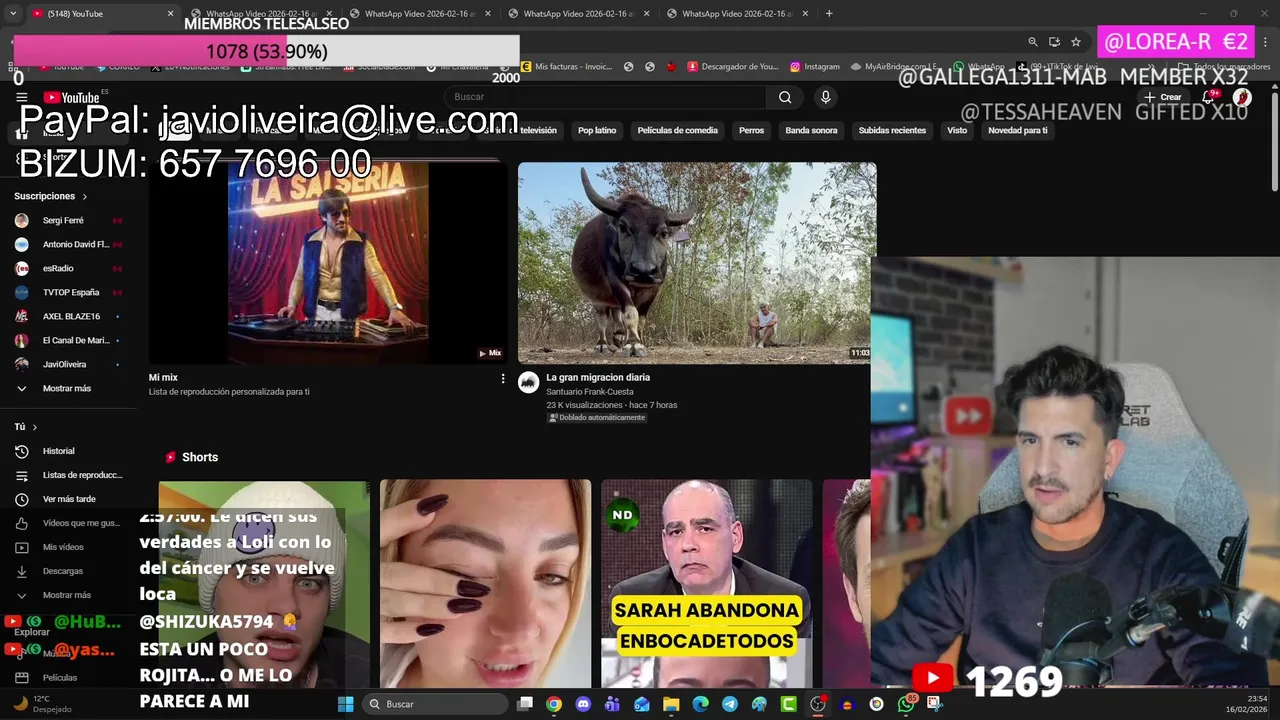Screen dimensions: 1280x720
Task: Open Listas de reproducción in sidebar
Action: pos(68,475)
